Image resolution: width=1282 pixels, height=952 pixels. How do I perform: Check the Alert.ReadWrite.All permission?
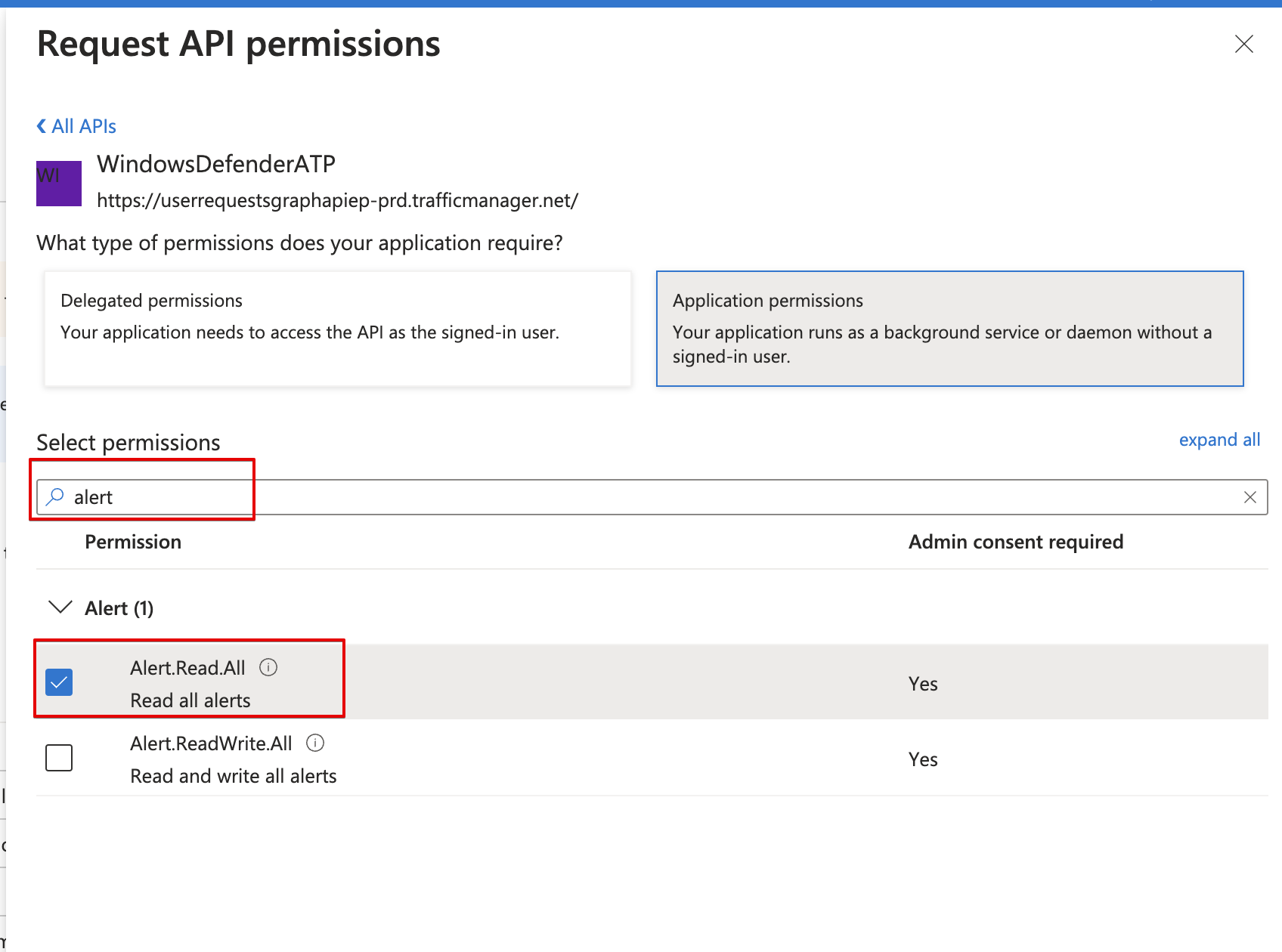pyautogui.click(x=58, y=758)
